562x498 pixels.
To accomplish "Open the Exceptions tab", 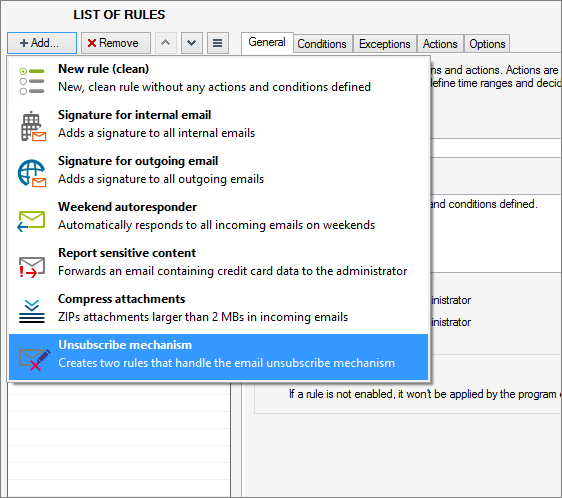I will pos(385,44).
